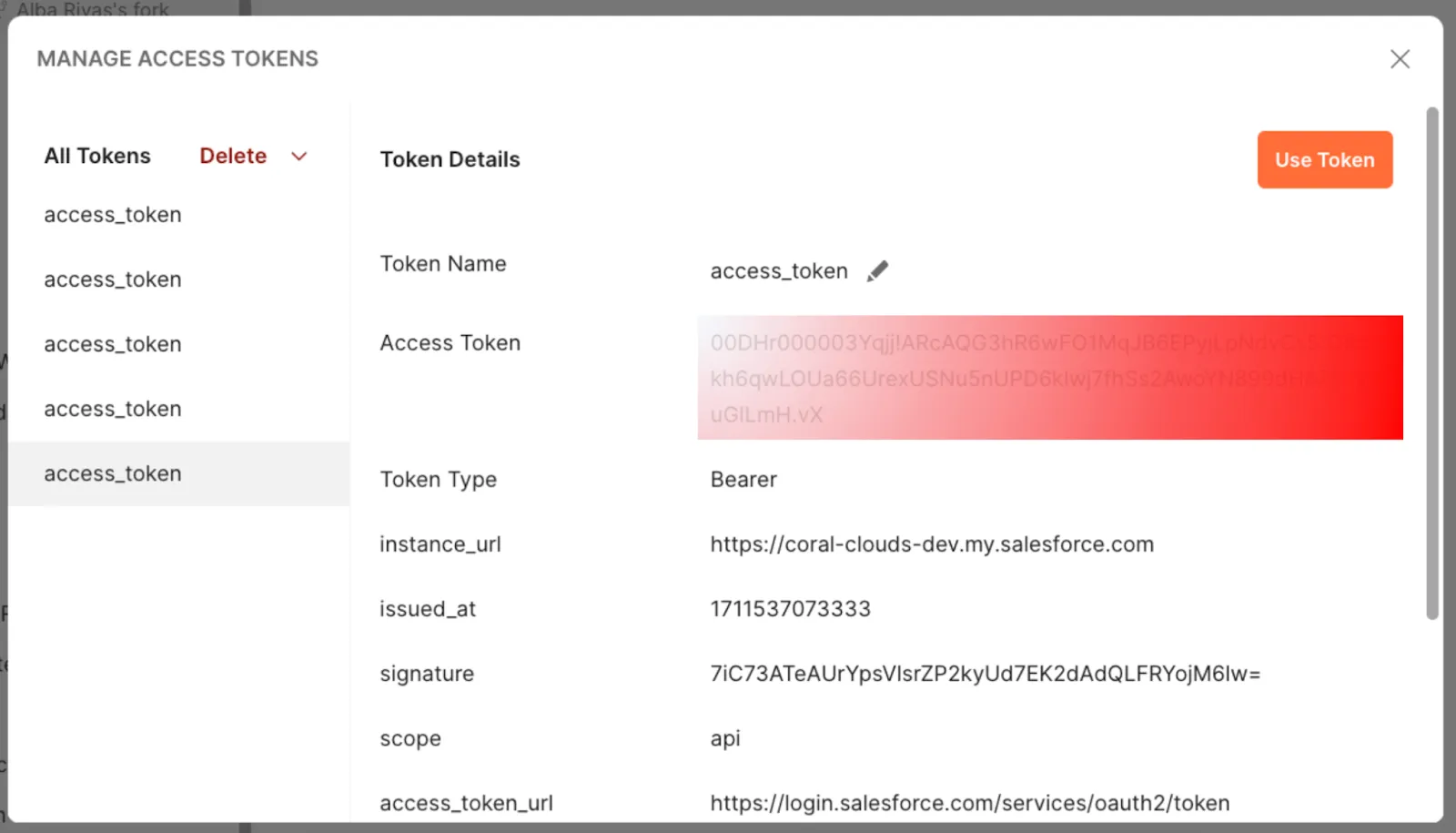Close the Manage Access Tokens dialog
Image resolution: width=1456 pixels, height=833 pixels.
[1400, 59]
